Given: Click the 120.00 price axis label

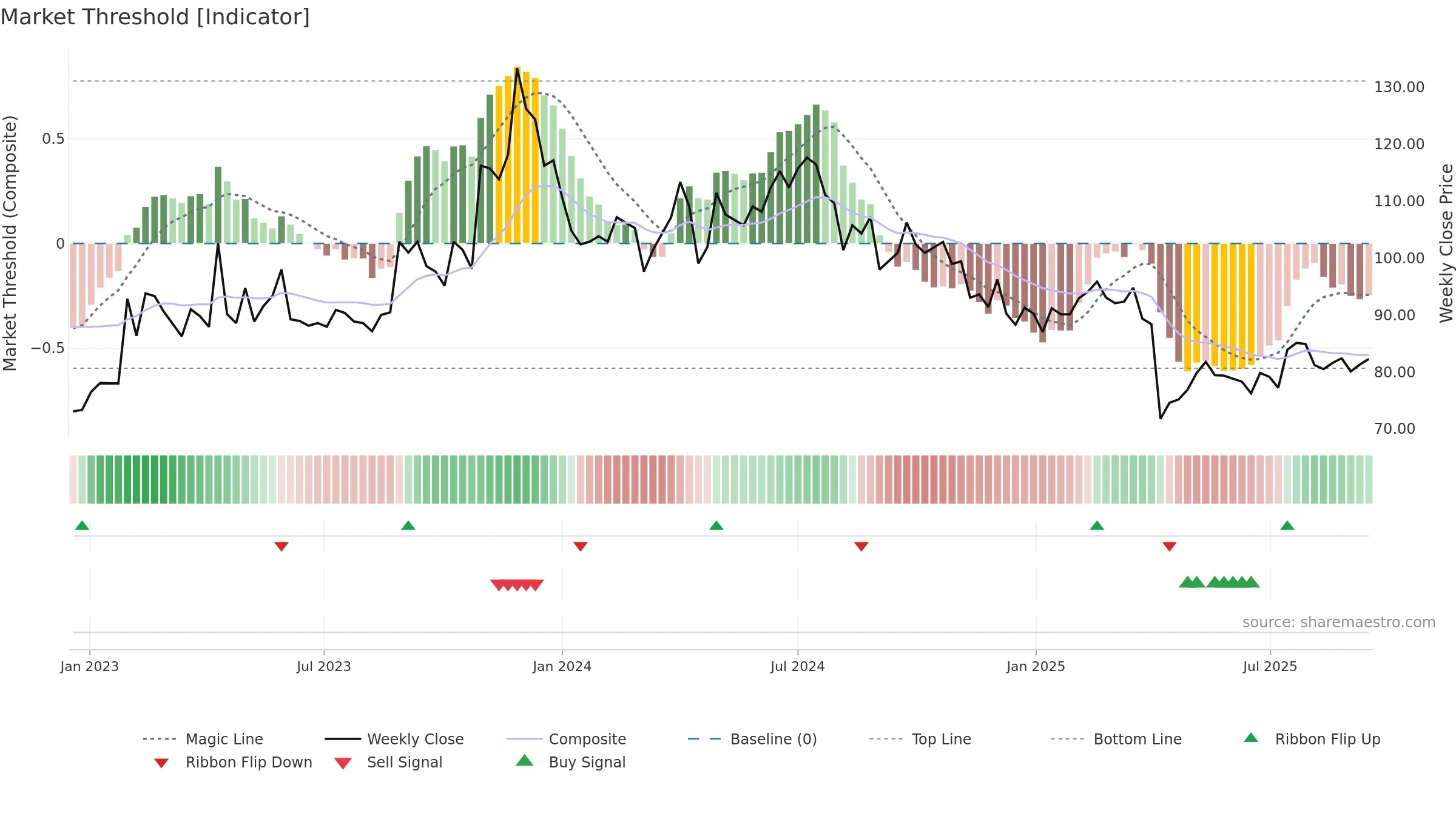Looking at the screenshot, I should point(1400,144).
